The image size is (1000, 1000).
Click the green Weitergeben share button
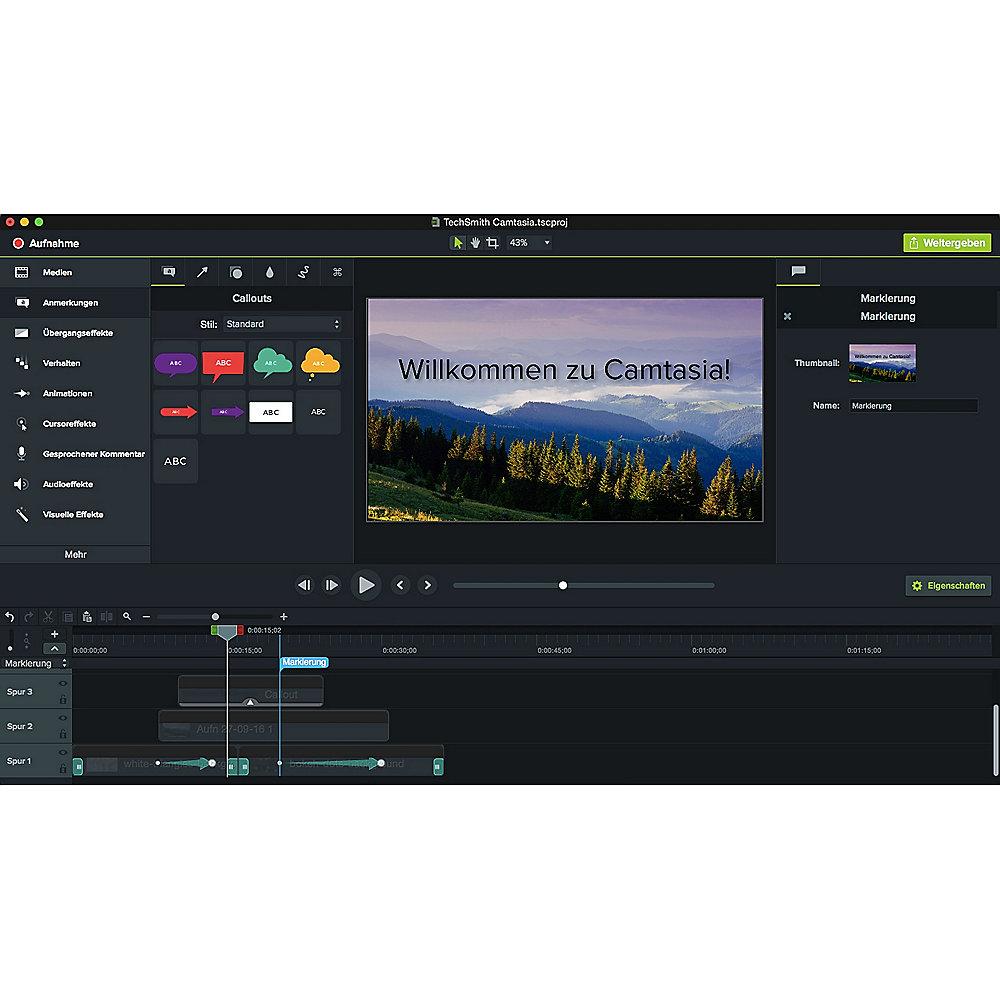coord(947,243)
